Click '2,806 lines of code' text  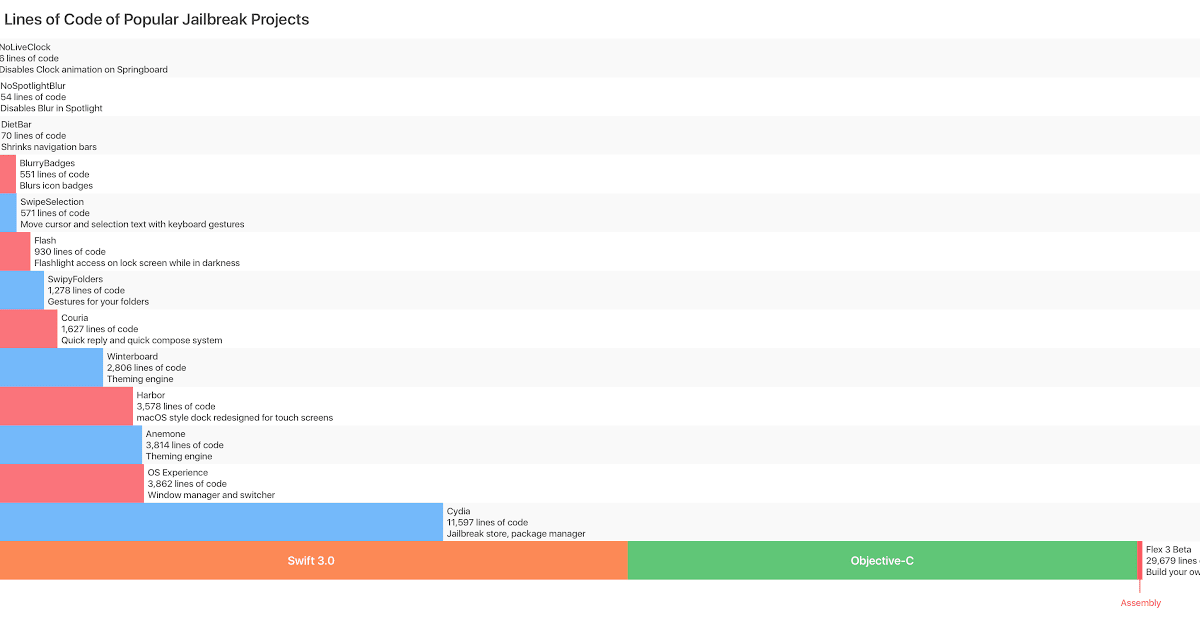click(146, 368)
